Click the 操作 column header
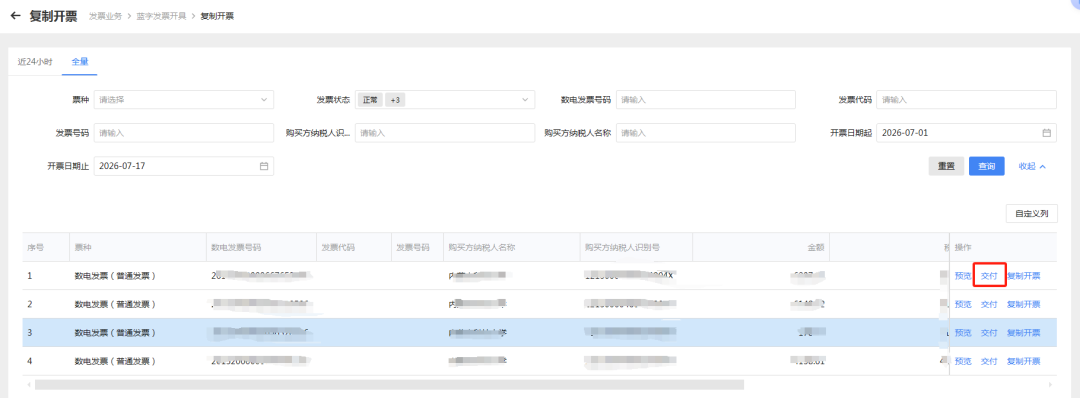This screenshot has width=1080, height=398. pyautogui.click(x=1003, y=247)
